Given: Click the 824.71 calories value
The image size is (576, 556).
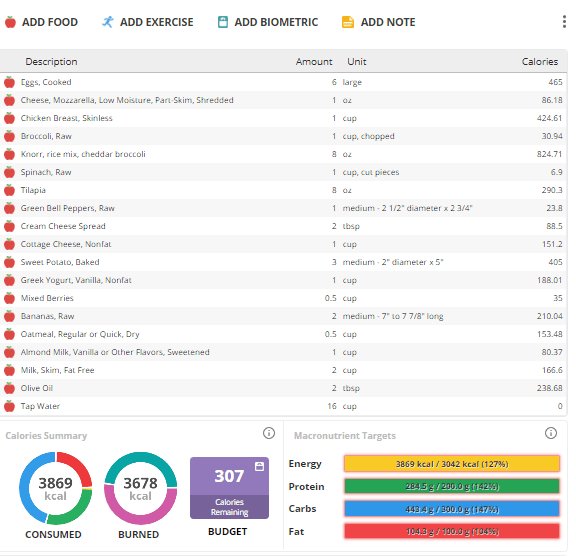Looking at the screenshot, I should pyautogui.click(x=550, y=154).
